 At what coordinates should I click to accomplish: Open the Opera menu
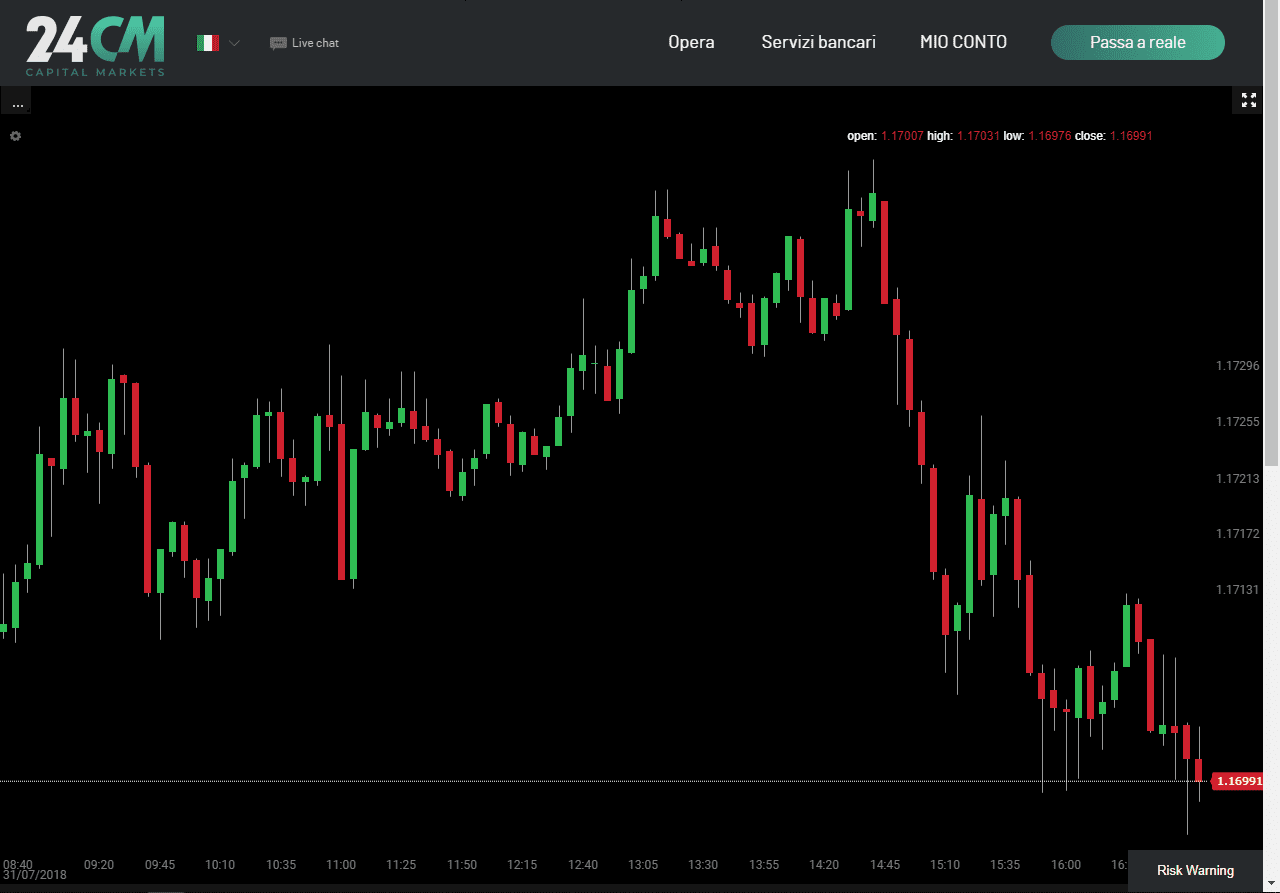[x=691, y=42]
